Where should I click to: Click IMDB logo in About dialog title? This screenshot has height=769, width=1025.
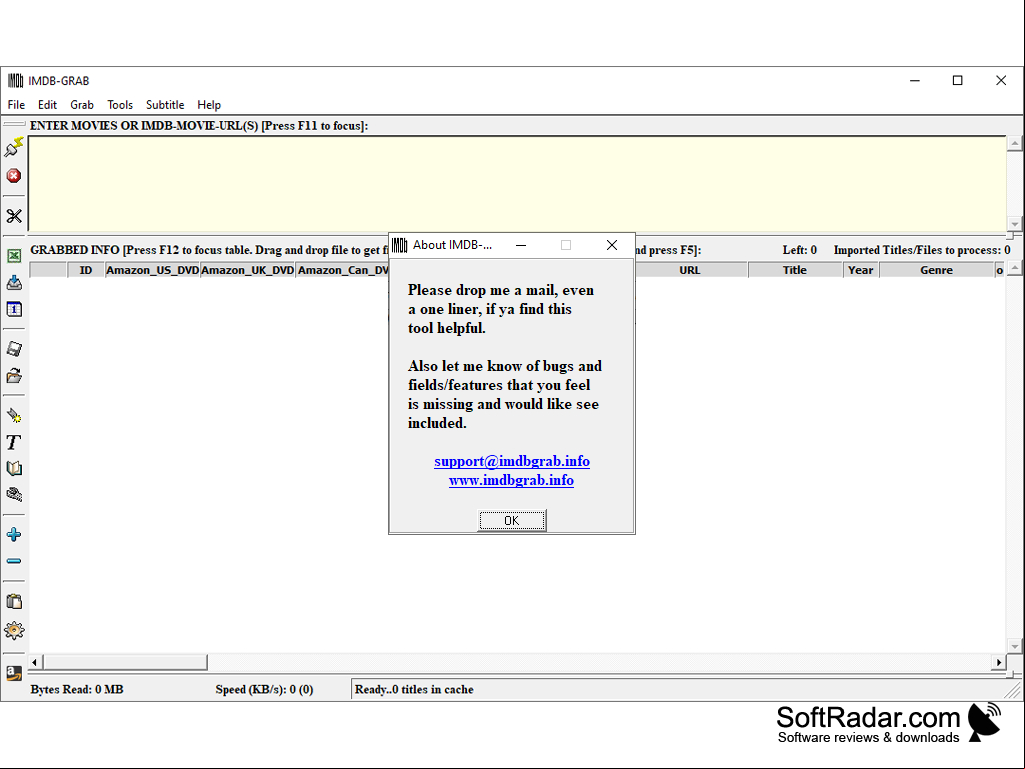pos(399,245)
